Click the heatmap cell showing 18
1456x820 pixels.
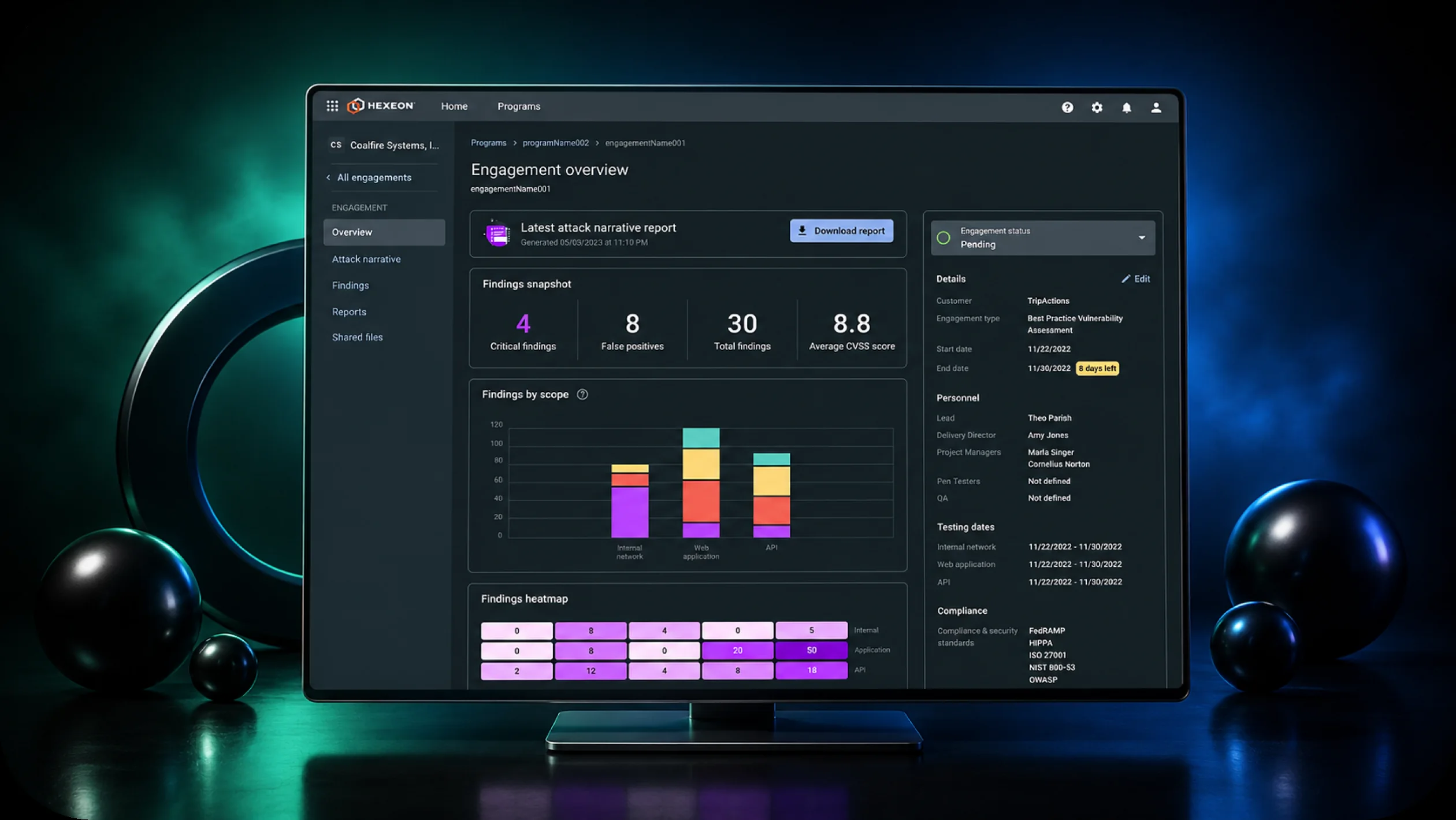pos(811,670)
